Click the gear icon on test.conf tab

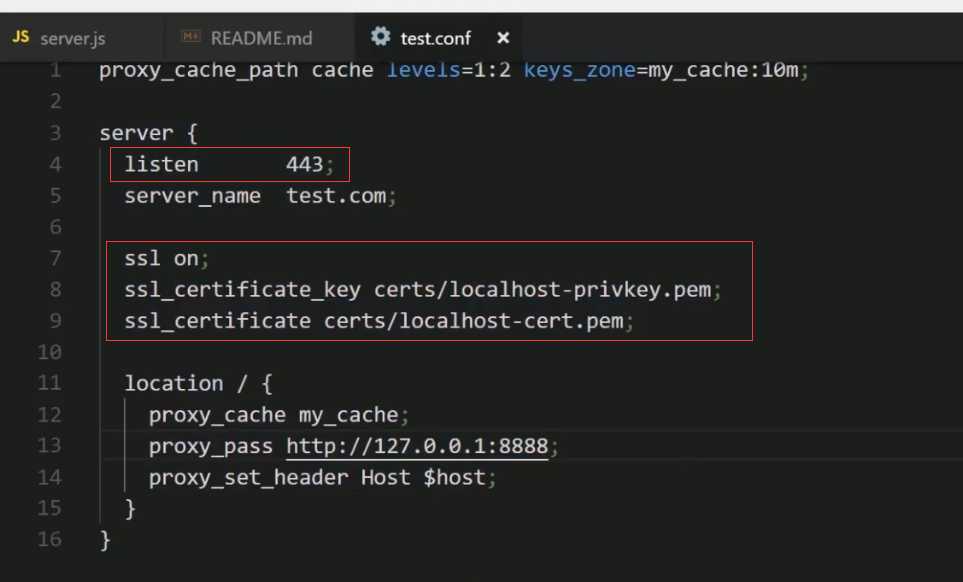[x=381, y=36]
